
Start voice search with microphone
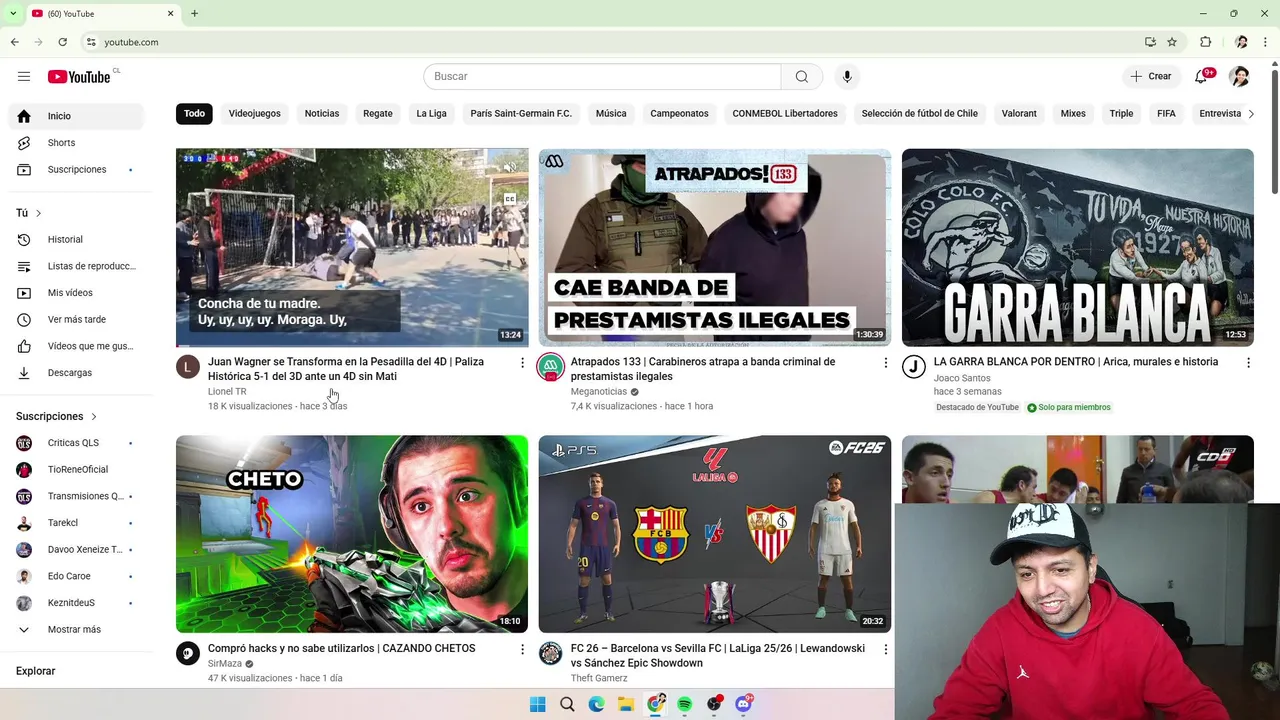[x=847, y=77]
